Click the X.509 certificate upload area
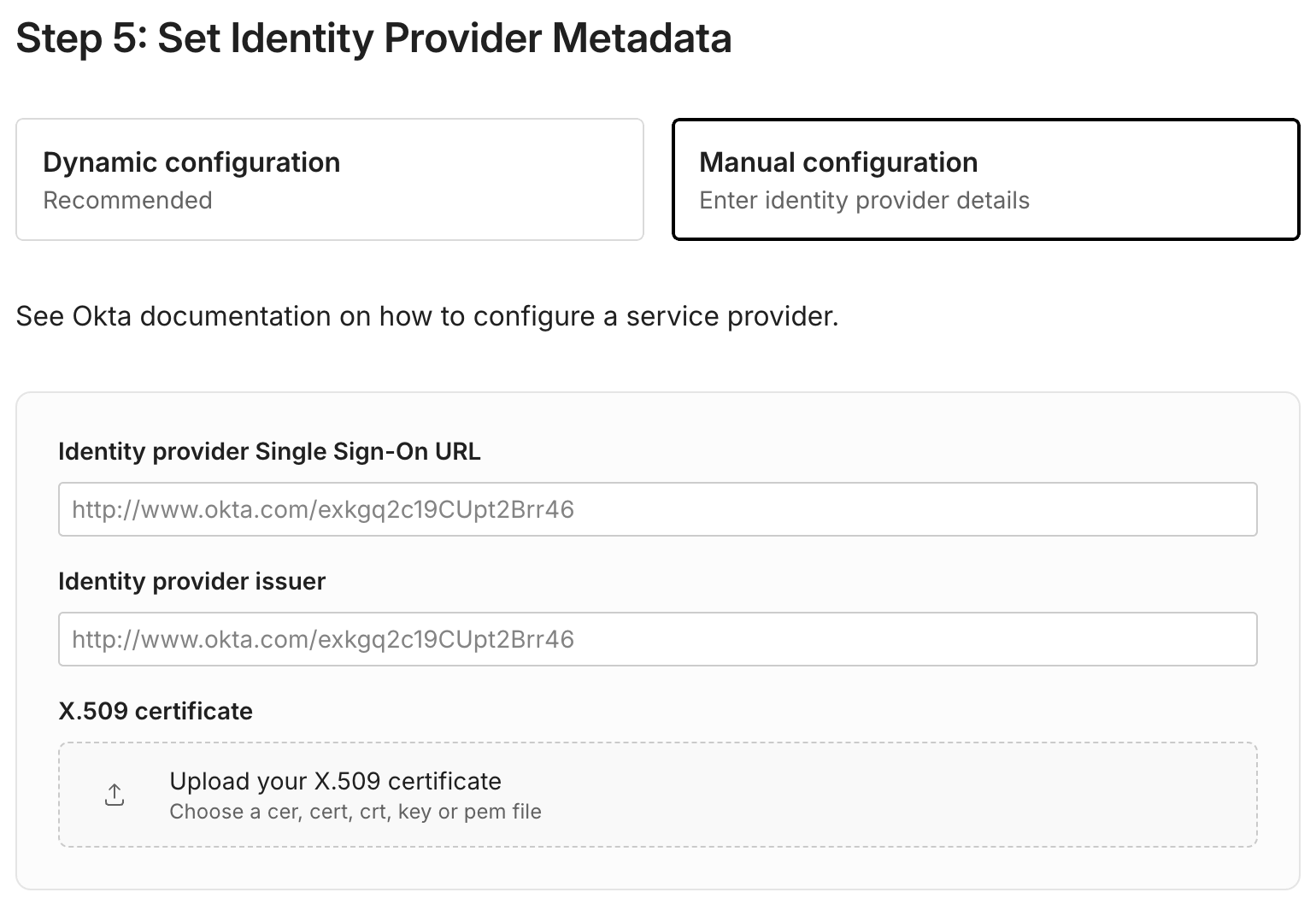This screenshot has height=904, width=1316. coord(657,794)
